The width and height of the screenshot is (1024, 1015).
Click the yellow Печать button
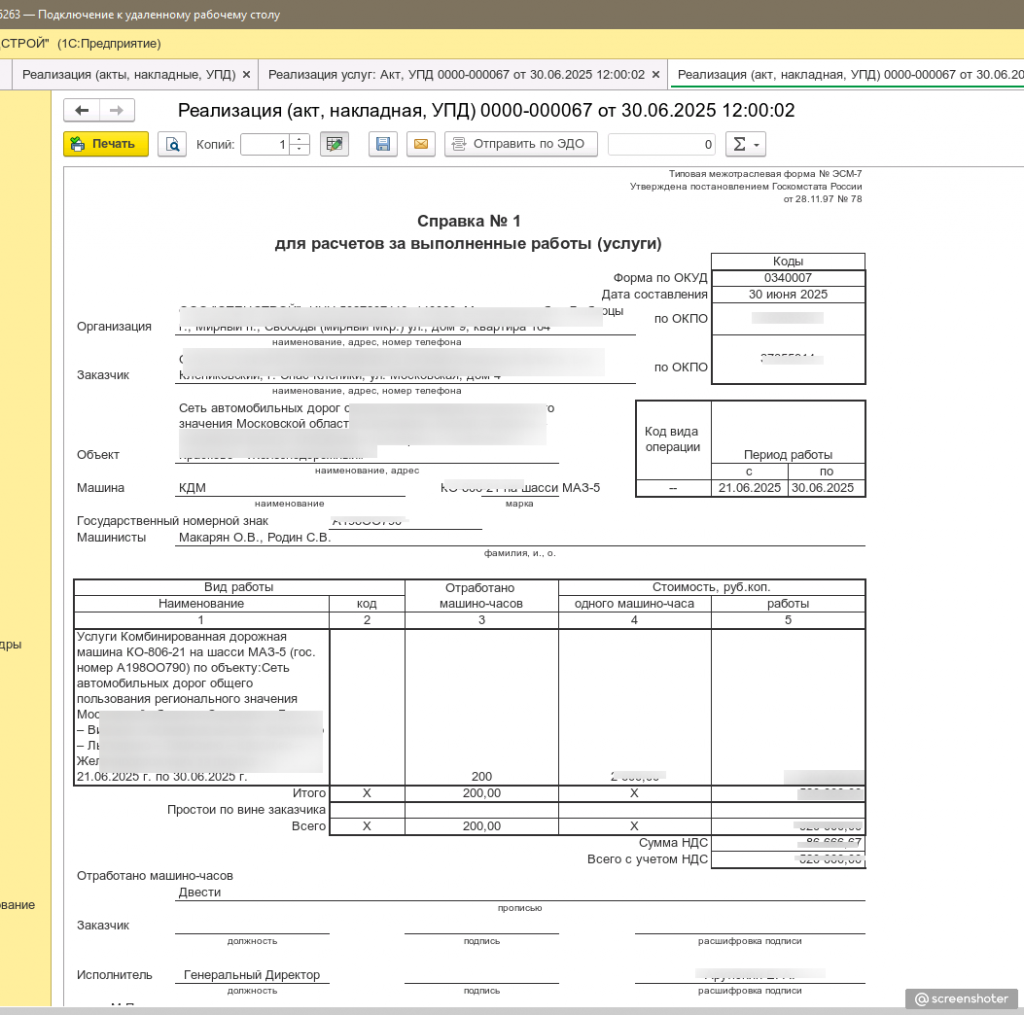(x=106, y=144)
